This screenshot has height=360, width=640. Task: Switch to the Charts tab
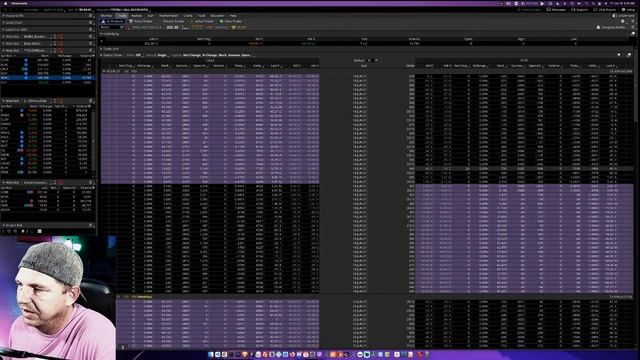188,16
